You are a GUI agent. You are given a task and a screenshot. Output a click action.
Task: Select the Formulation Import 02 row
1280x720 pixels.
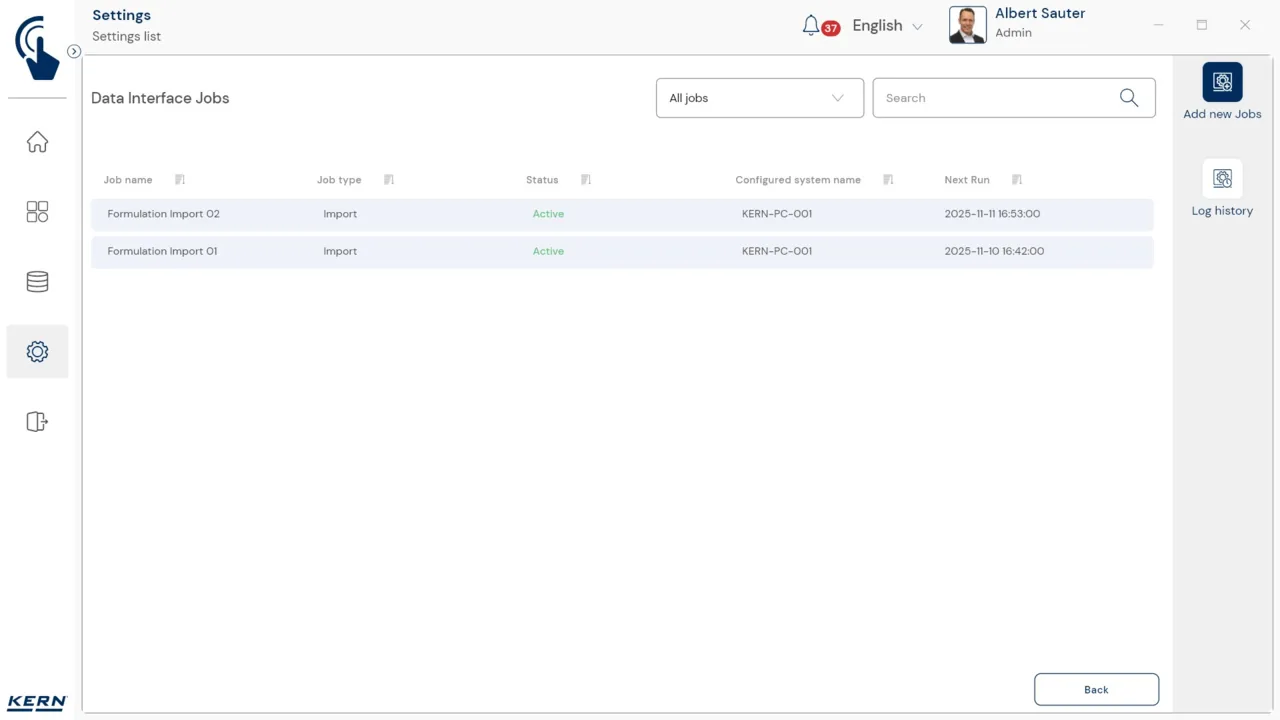(x=622, y=214)
